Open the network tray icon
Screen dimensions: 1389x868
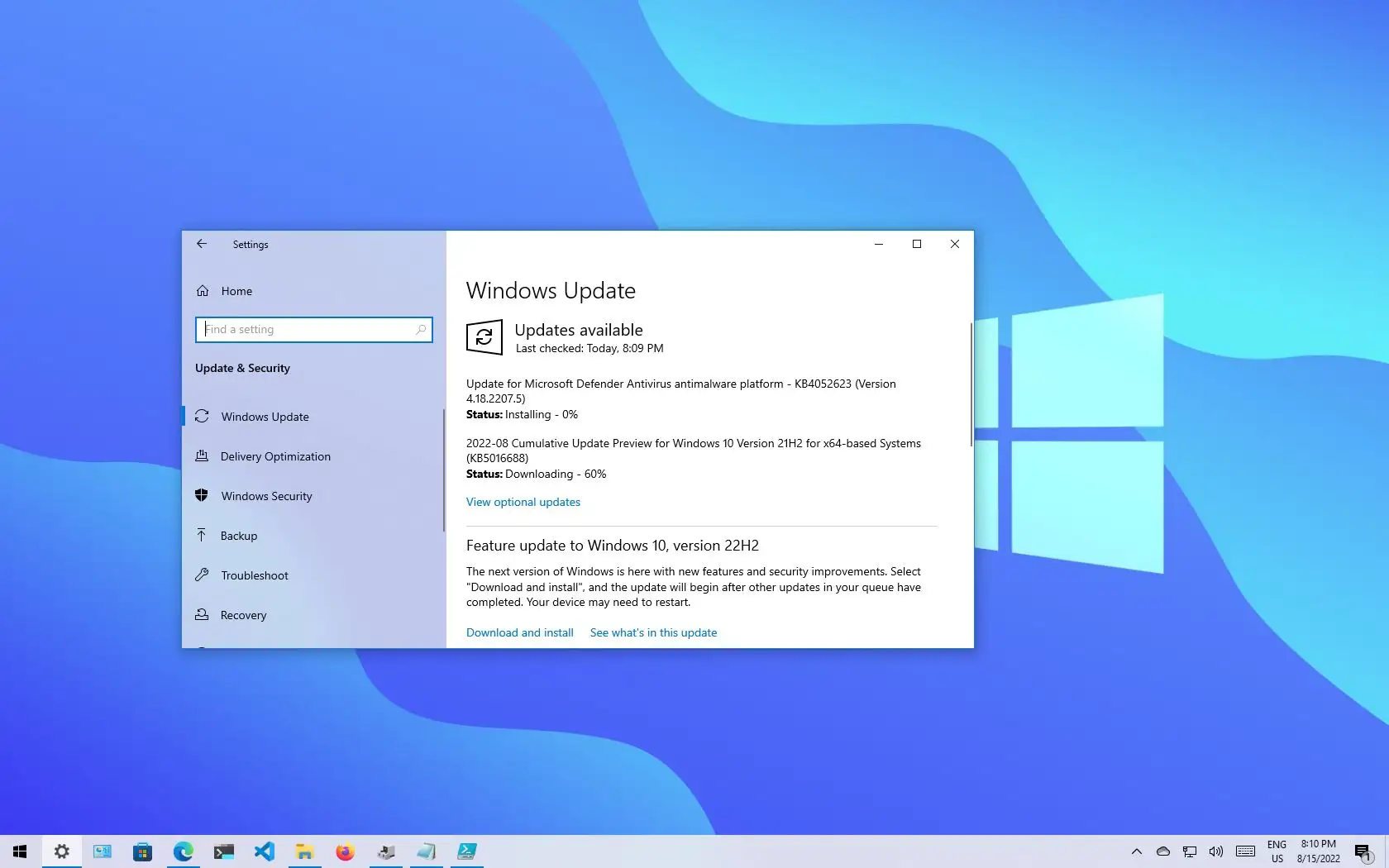[1190, 851]
